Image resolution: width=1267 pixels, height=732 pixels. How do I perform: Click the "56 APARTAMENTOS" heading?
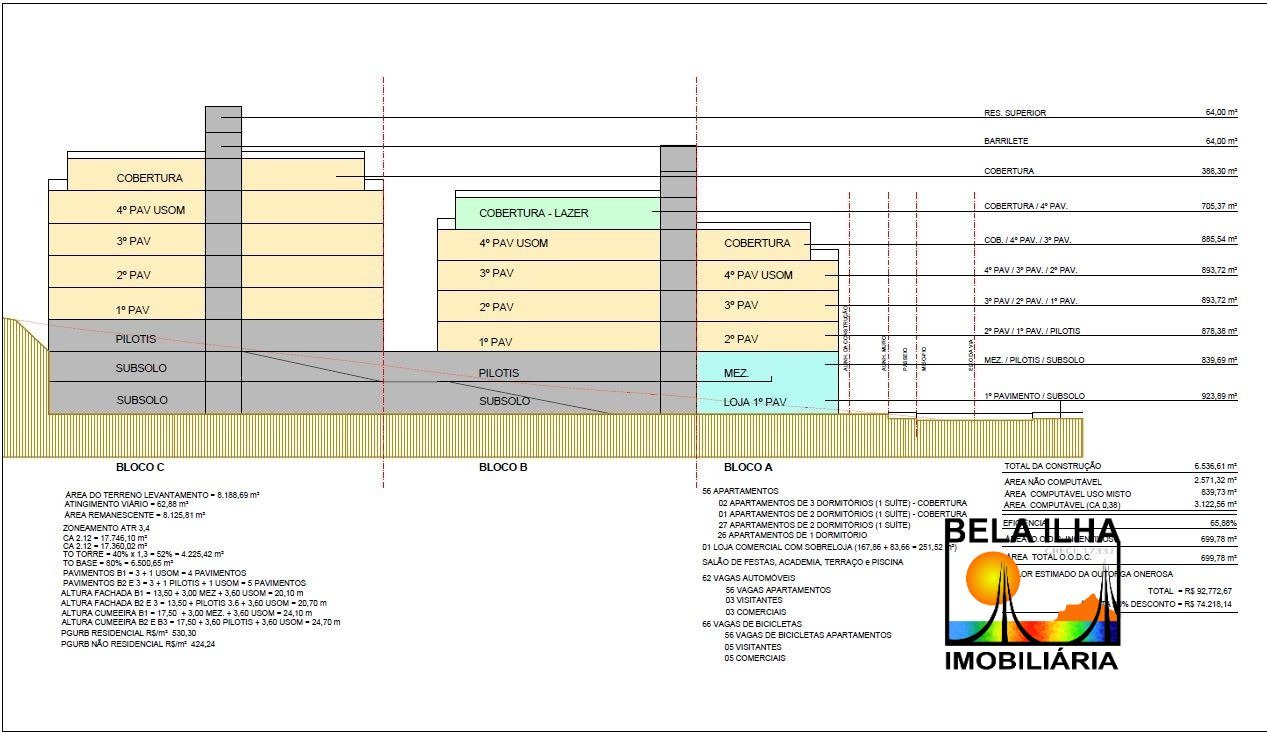[x=741, y=491]
